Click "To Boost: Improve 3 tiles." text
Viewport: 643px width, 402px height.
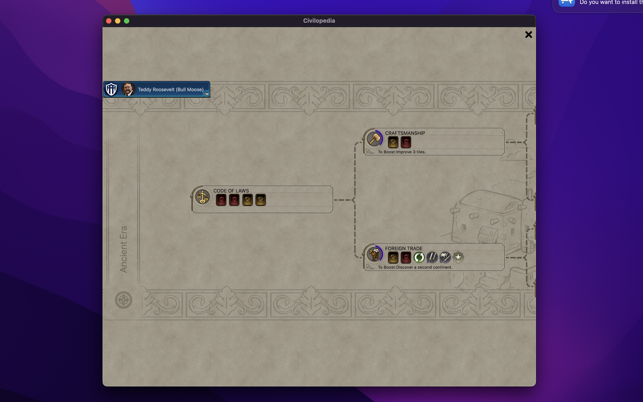tap(402, 152)
